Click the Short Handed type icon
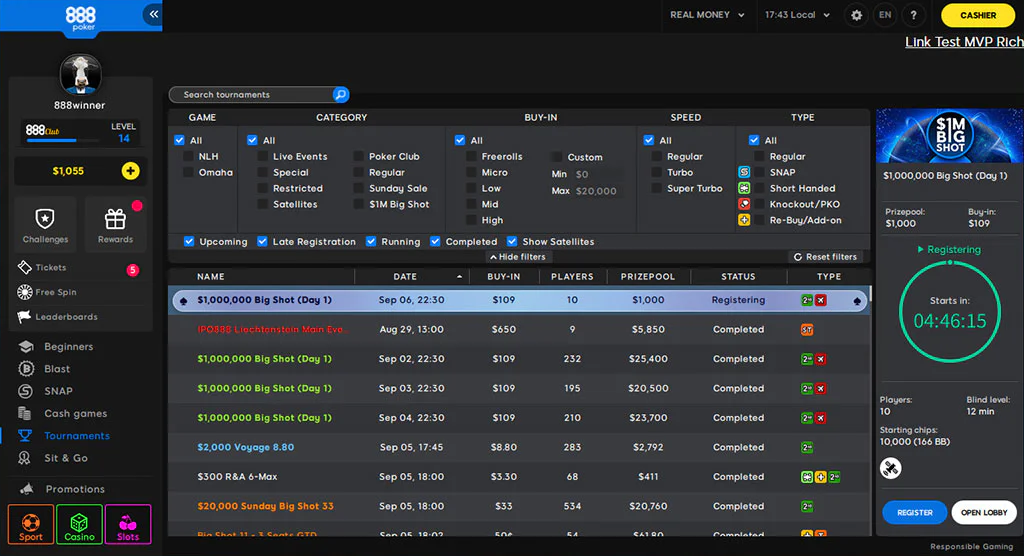This screenshot has height=556, width=1024. [x=744, y=188]
